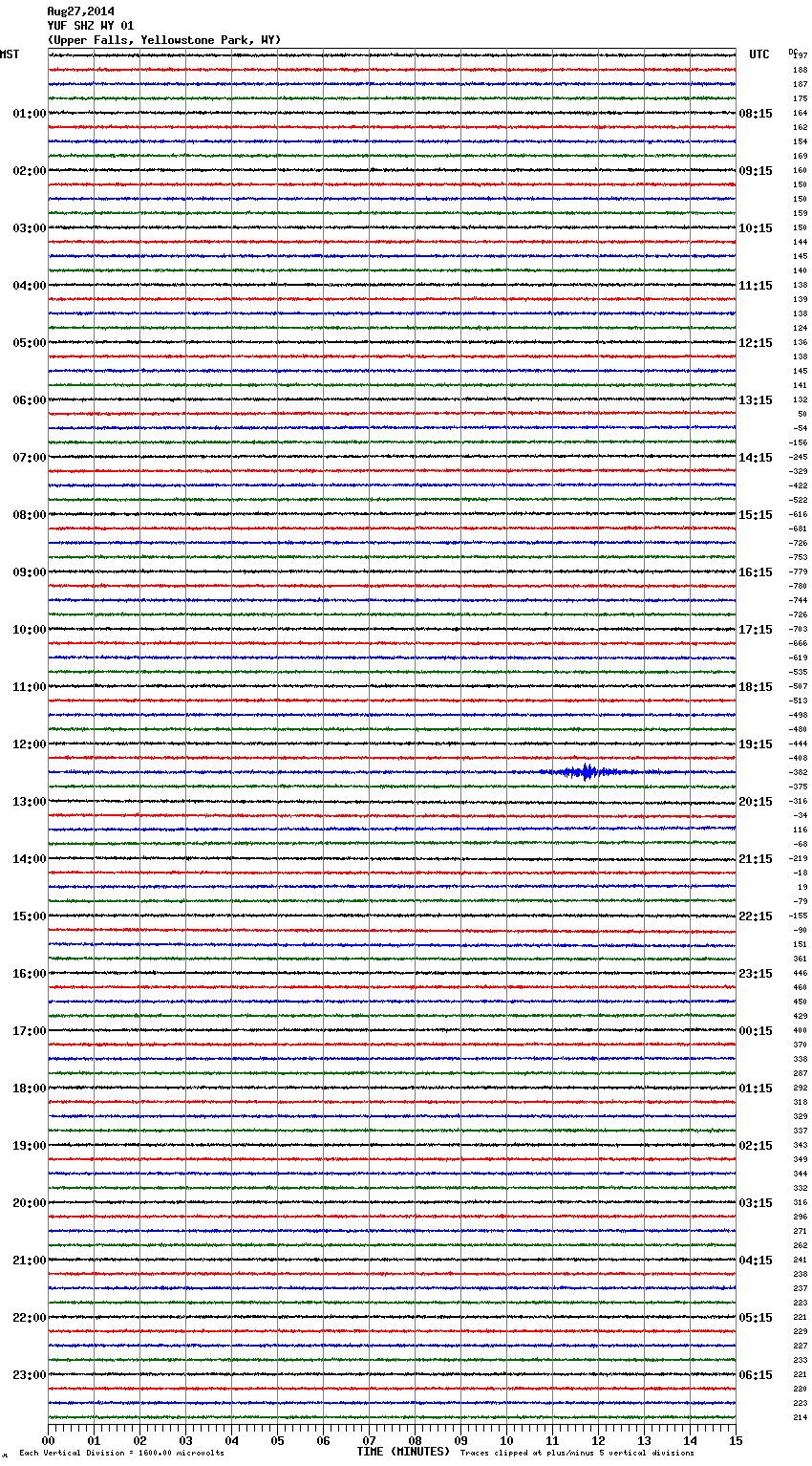Select the -522 DC offset value
Viewport: 812px width, 1466px height.
(x=799, y=500)
